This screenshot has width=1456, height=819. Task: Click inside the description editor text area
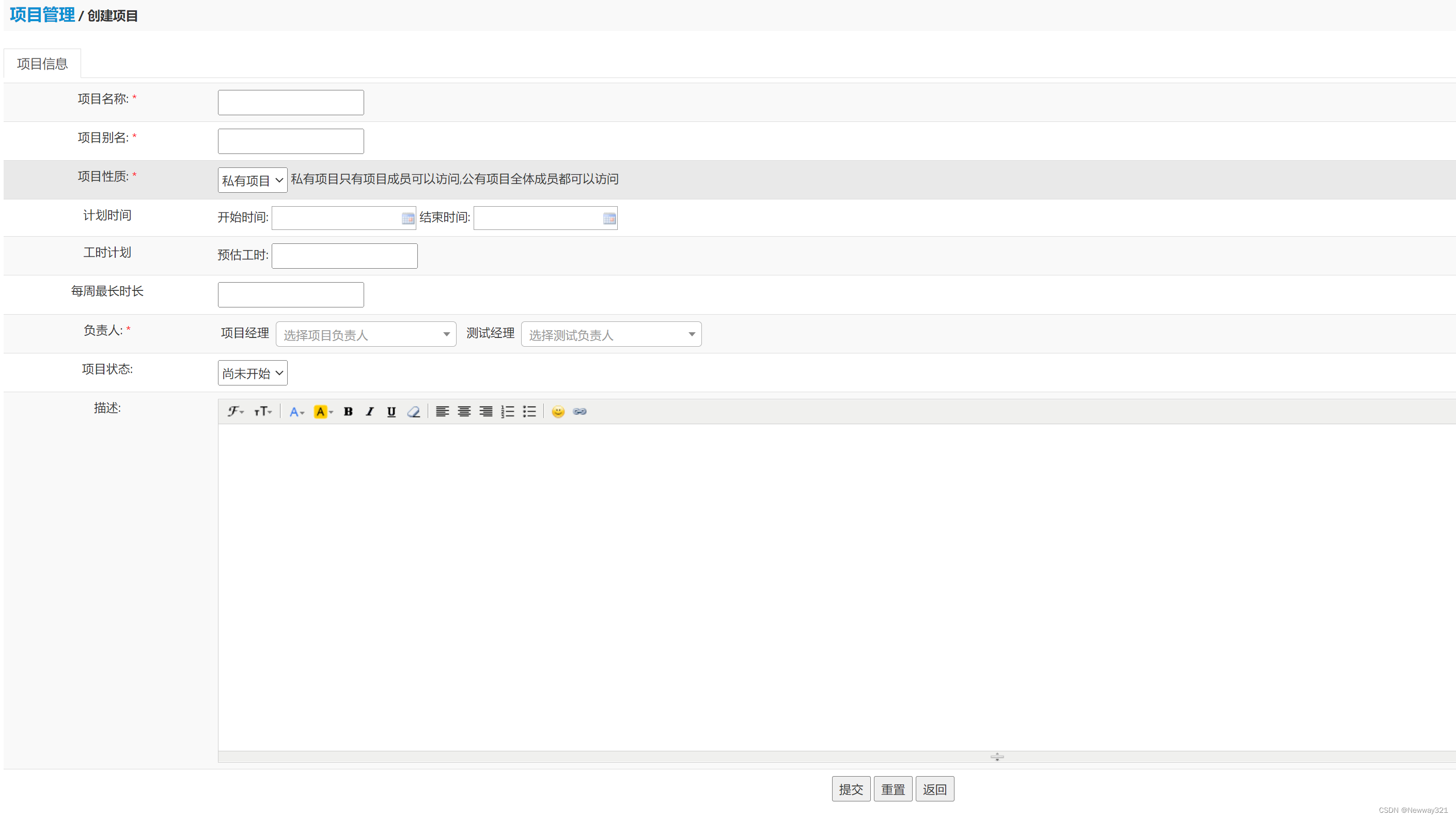tap(837, 588)
